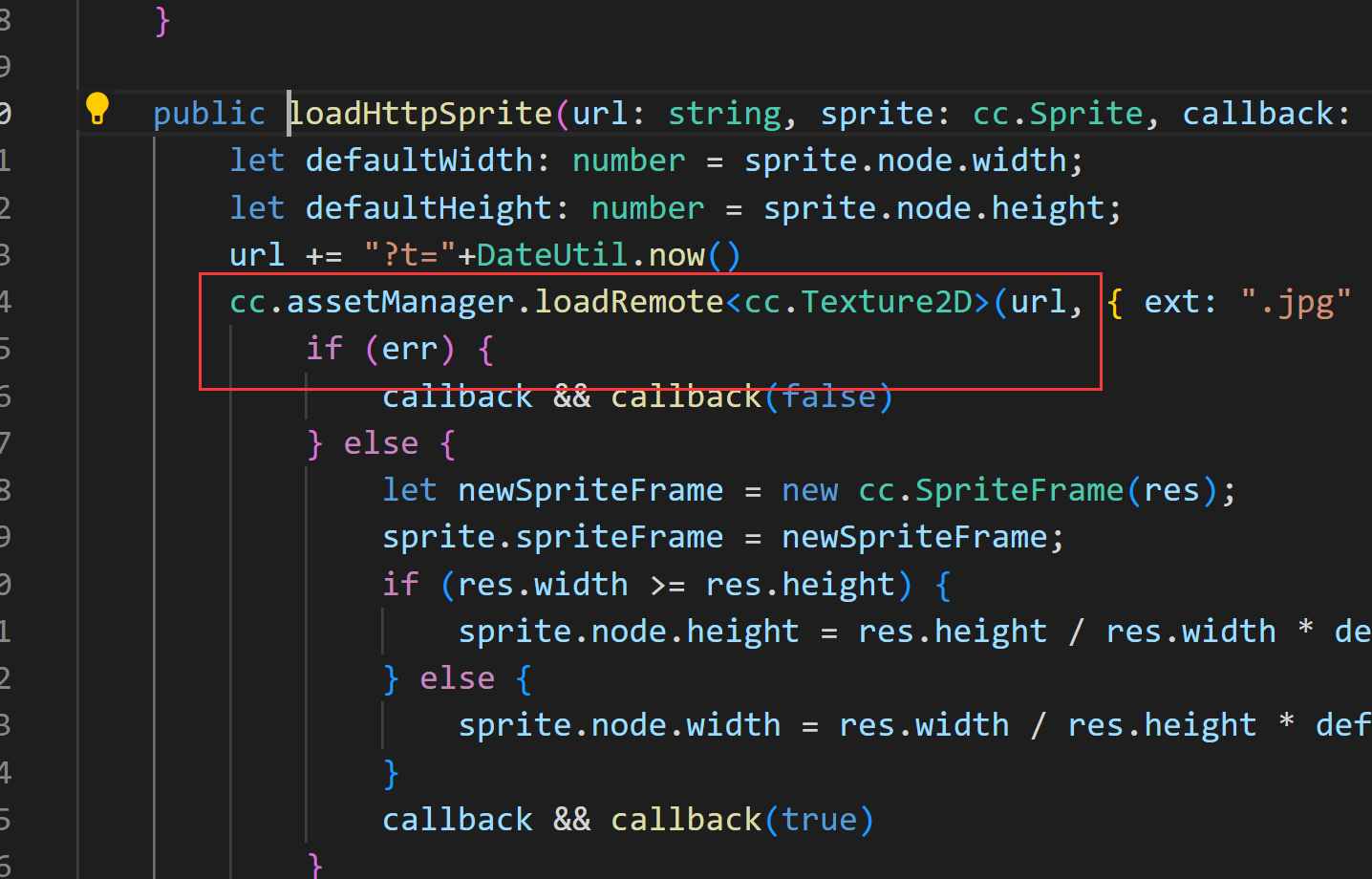Click the 'new' keyword
Screen dimensions: 1372x879
(x=810, y=490)
